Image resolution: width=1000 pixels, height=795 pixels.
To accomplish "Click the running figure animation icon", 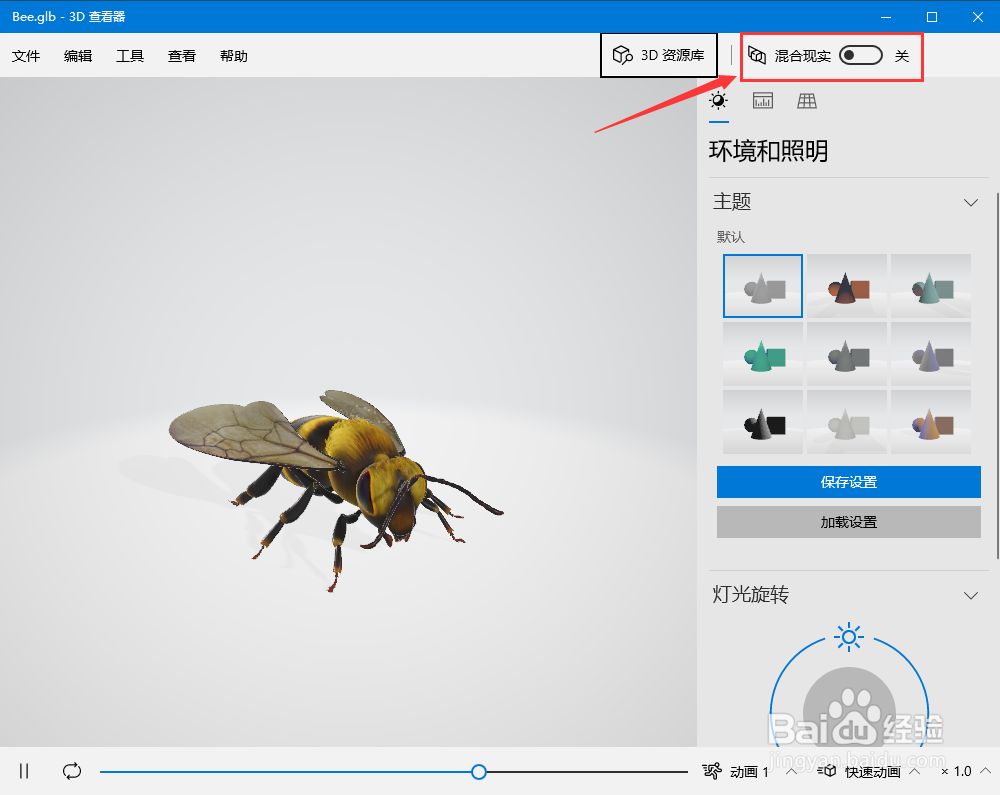I will [712, 771].
